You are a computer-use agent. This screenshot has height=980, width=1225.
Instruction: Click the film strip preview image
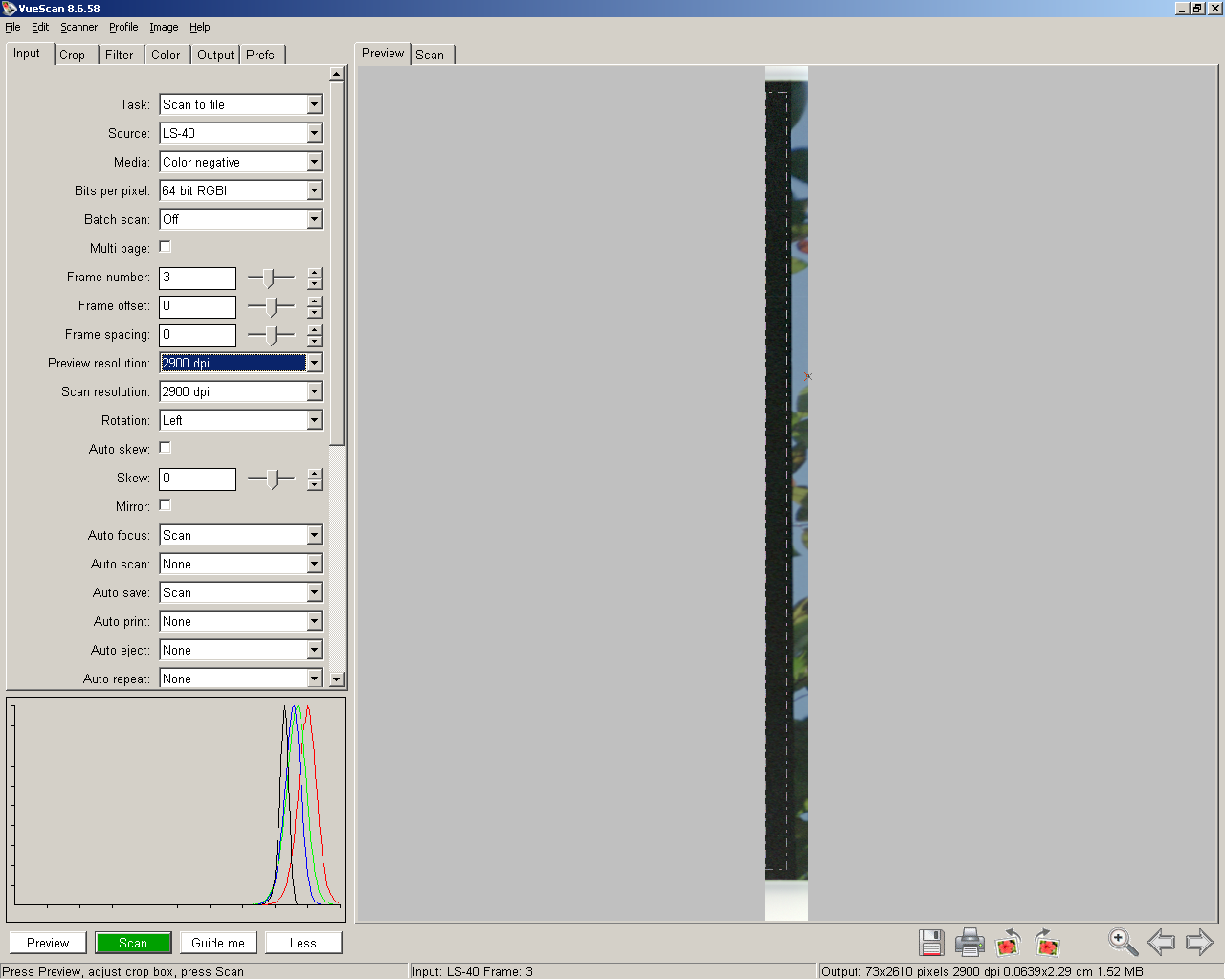point(786,493)
